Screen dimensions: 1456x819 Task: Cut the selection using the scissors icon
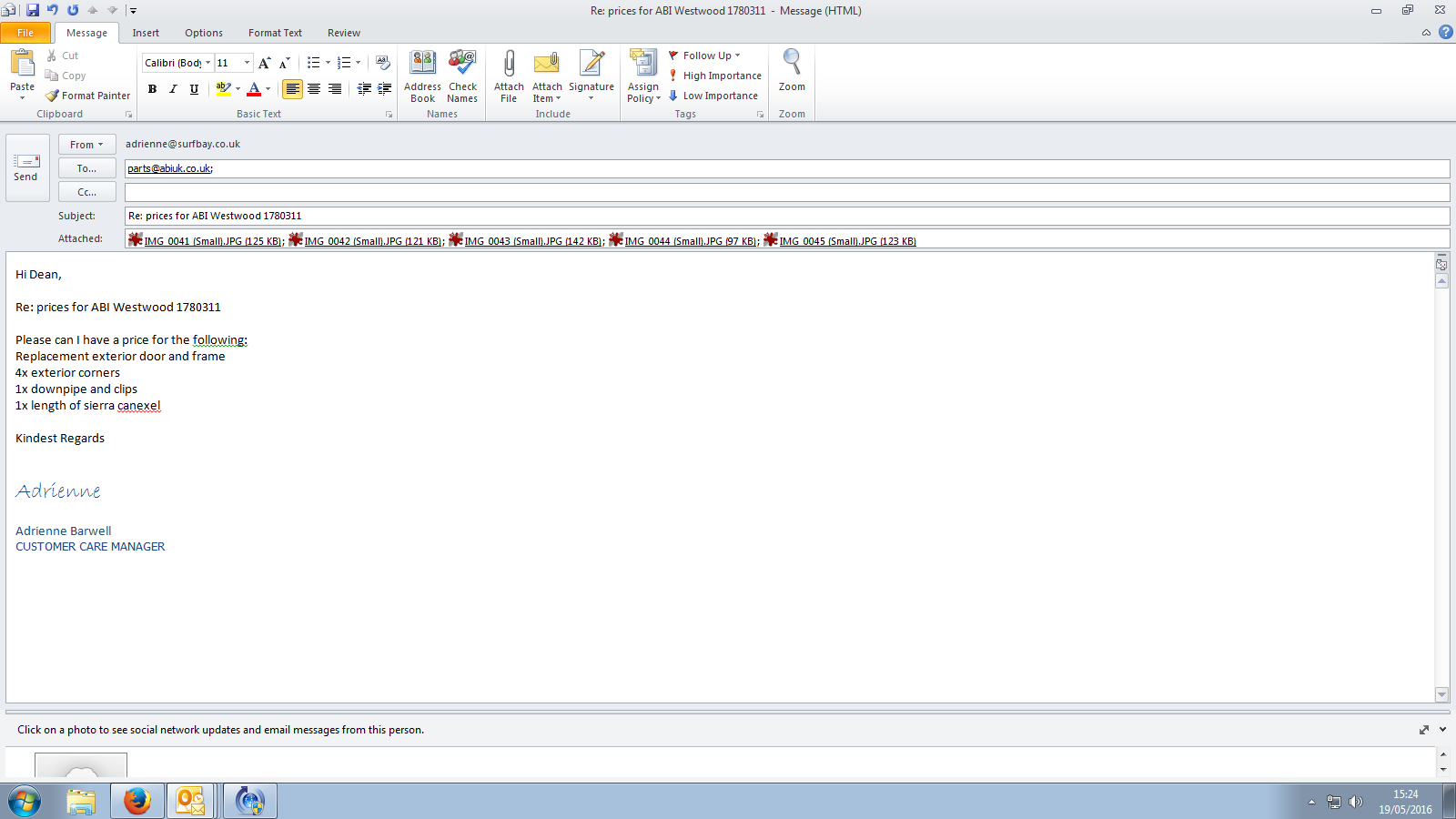coord(62,56)
